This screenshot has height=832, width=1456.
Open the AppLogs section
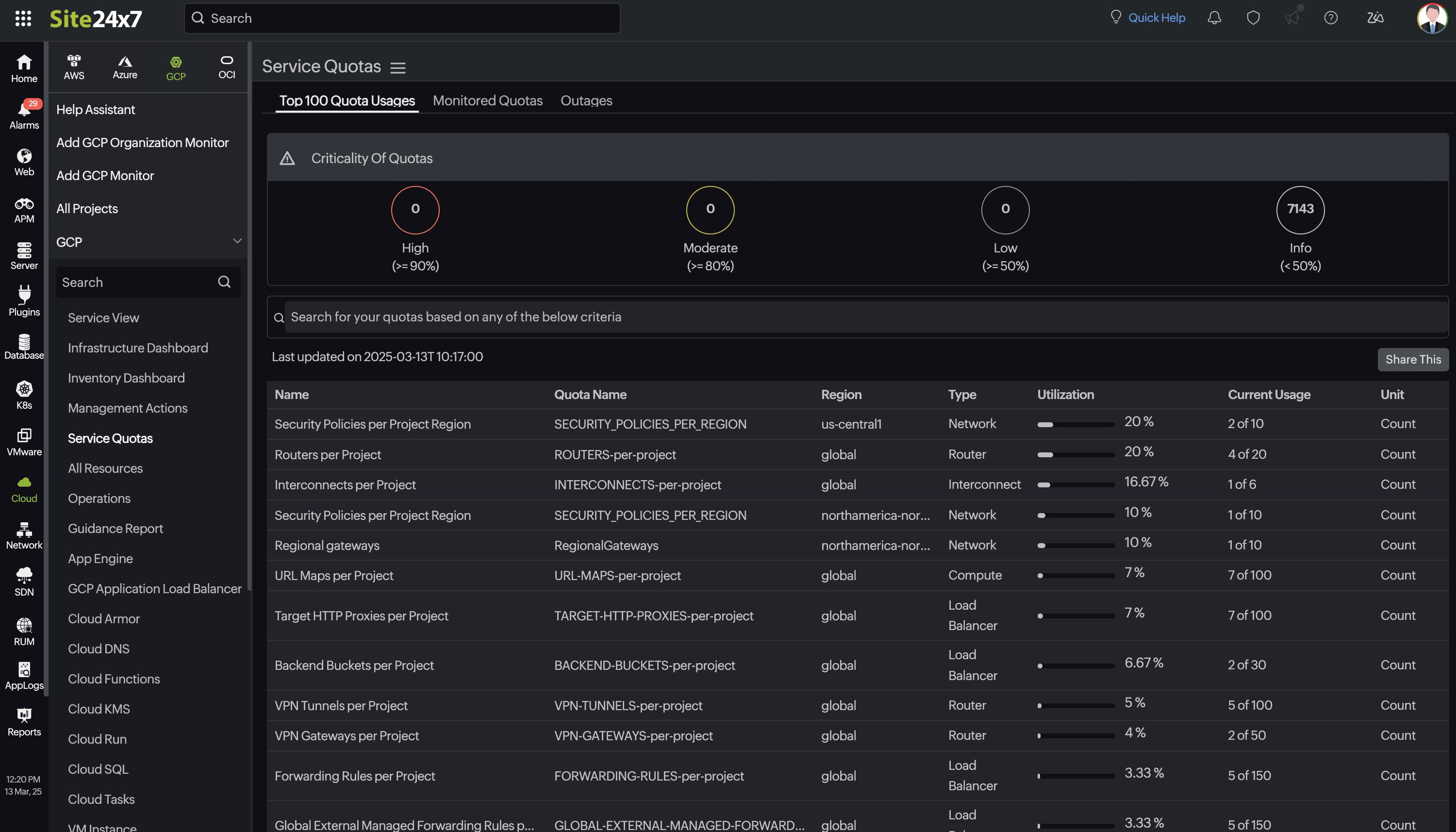coord(24,675)
